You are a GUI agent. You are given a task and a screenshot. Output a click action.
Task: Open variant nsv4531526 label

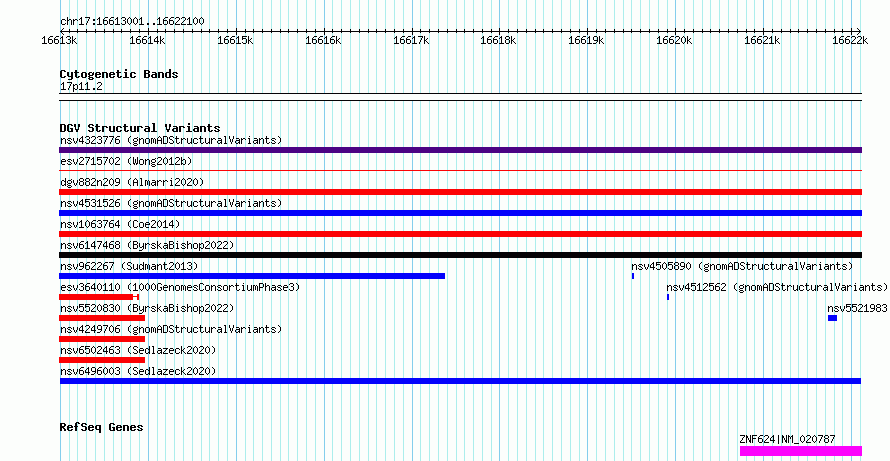tap(171, 203)
